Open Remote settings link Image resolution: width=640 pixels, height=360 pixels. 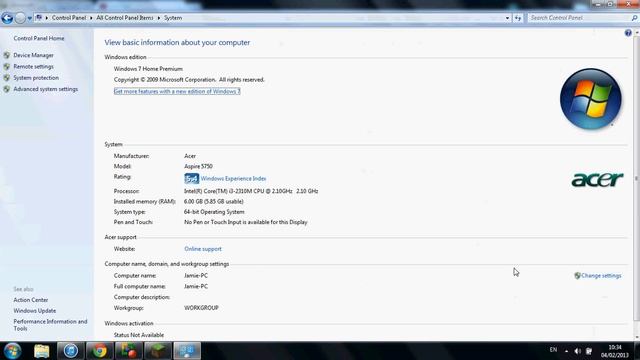click(33, 67)
